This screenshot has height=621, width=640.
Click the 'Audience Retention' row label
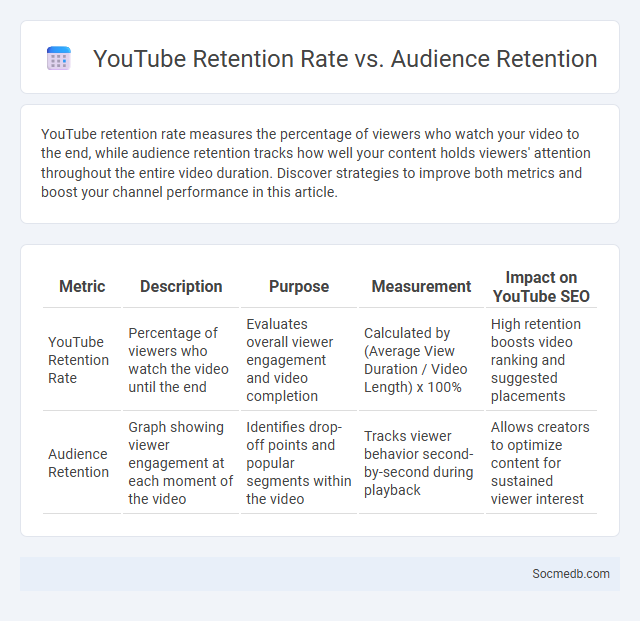click(78, 463)
